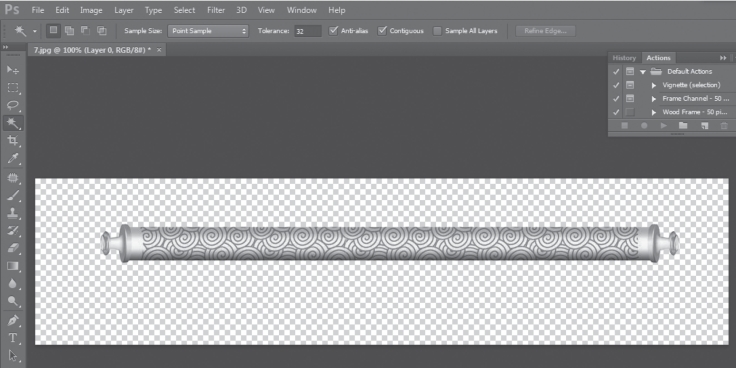Click the Refine Edge button
Screen dimensions: 736x368
tap(545, 31)
